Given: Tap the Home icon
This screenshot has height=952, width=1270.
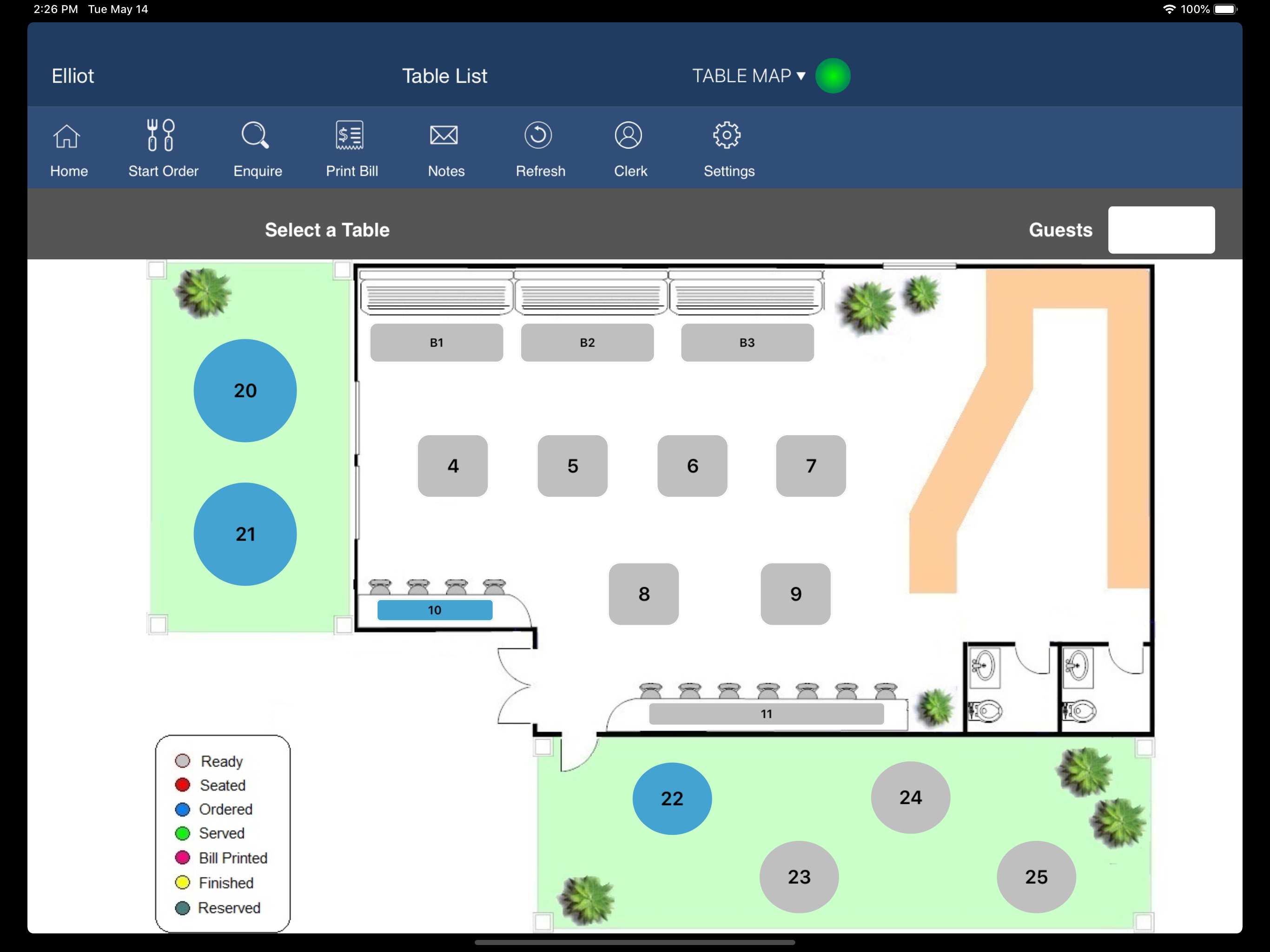Looking at the screenshot, I should (67, 137).
